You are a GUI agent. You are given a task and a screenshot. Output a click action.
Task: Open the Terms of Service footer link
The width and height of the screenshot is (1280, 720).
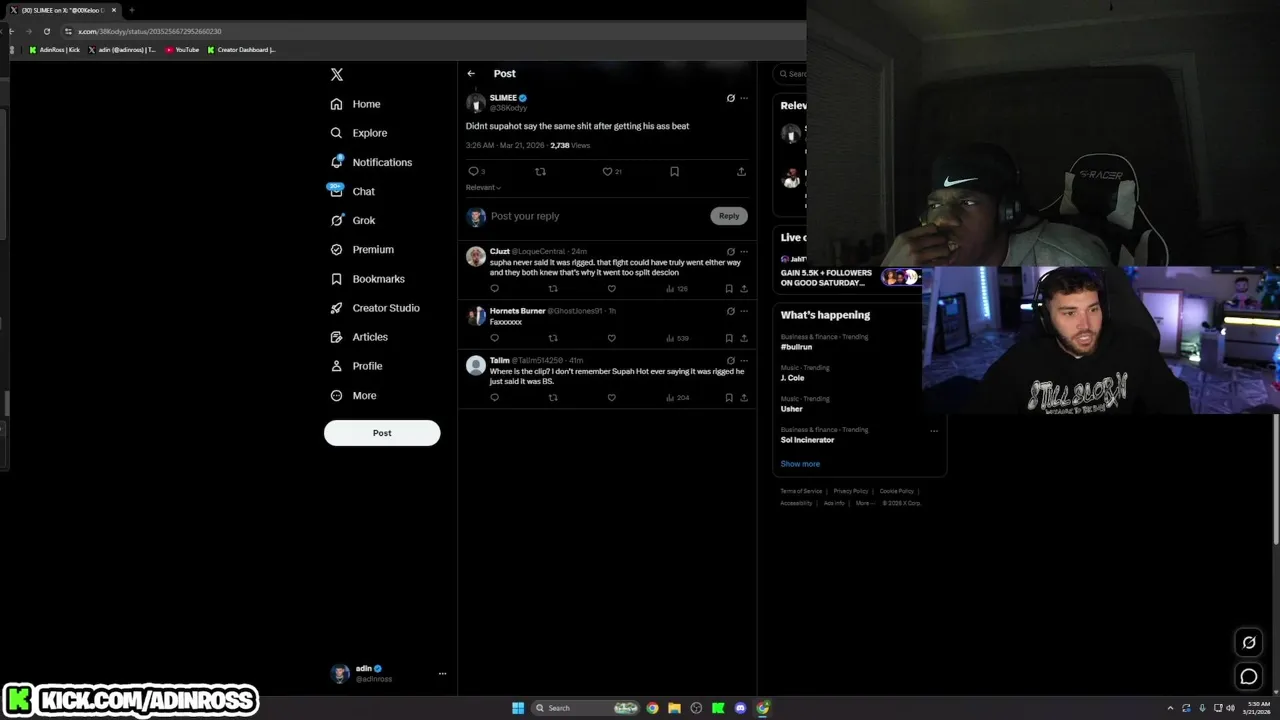[x=801, y=491]
